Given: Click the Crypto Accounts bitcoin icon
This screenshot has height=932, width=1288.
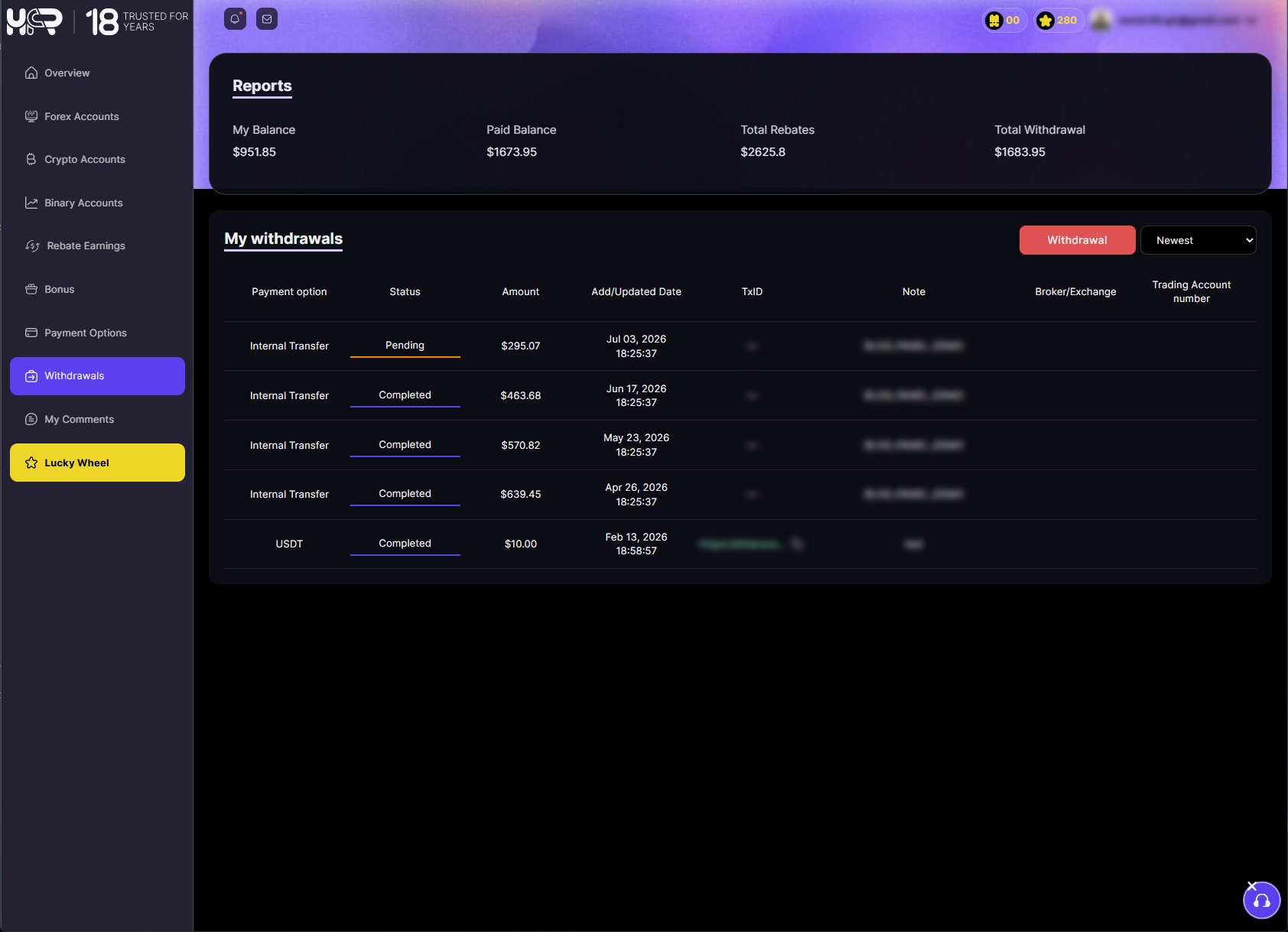Looking at the screenshot, I should pos(31,159).
